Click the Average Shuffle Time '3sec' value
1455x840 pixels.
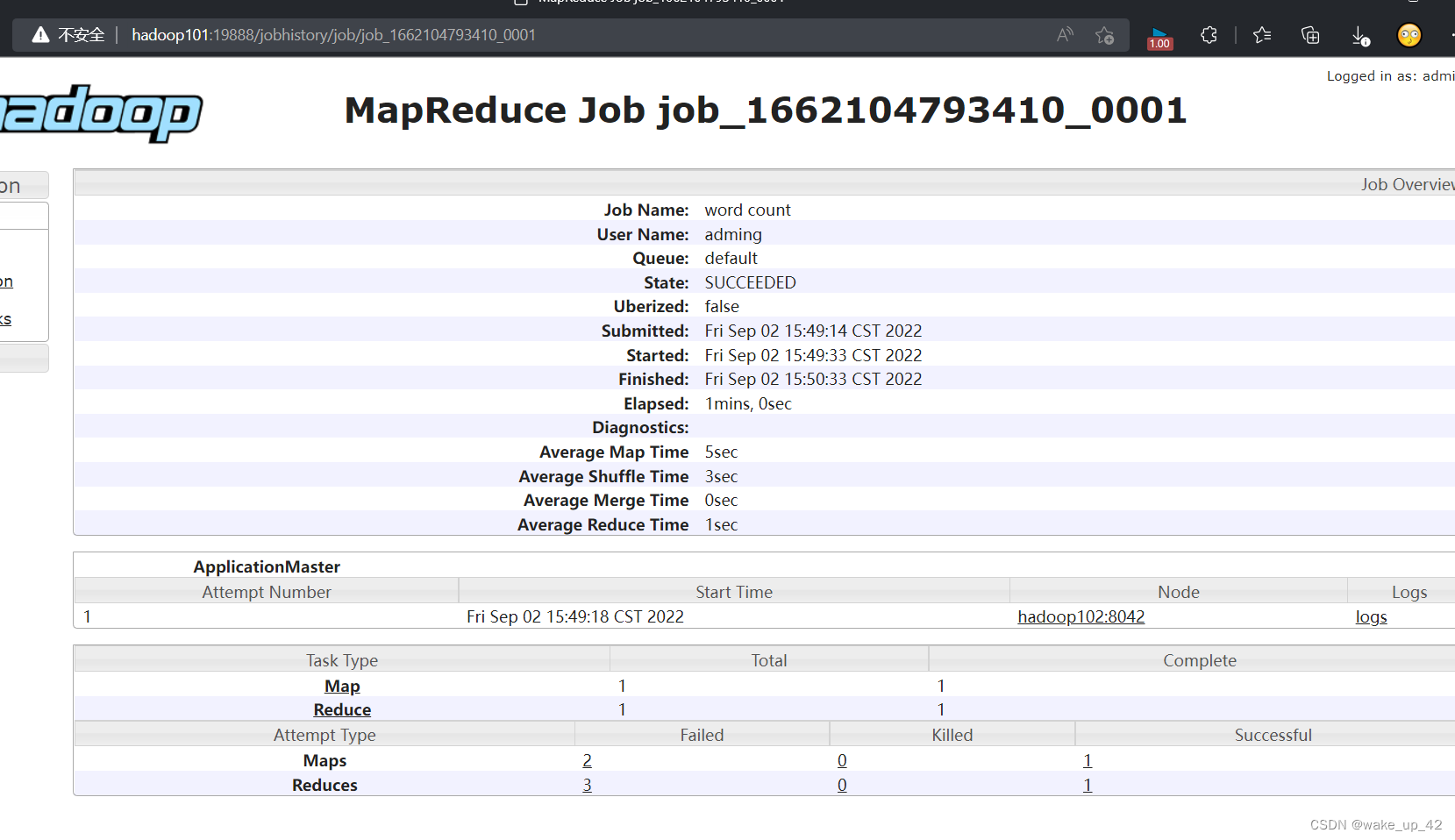coord(721,476)
